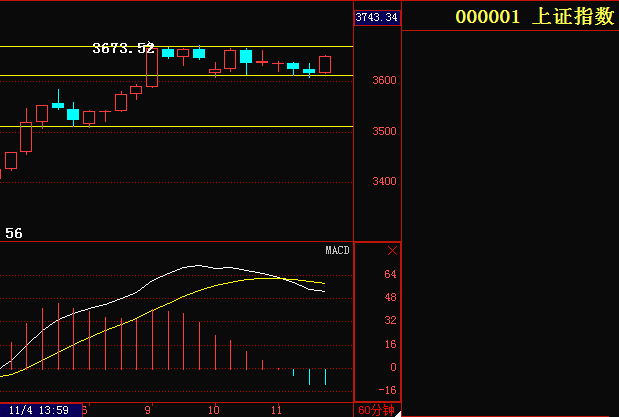
Task: Click the 32 value on MACD axis
Action: 390,320
